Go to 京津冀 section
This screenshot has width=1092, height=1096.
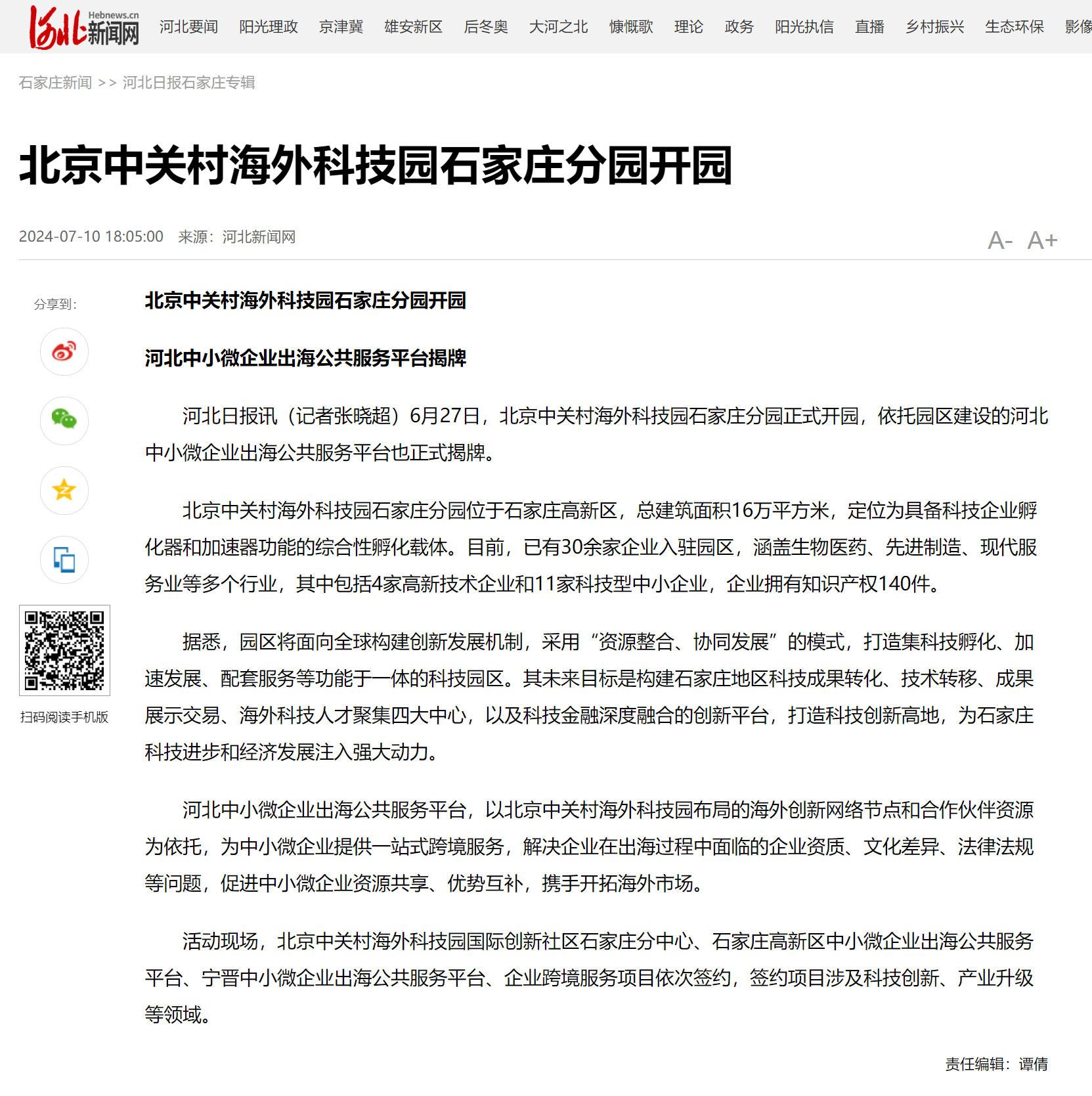pos(341,27)
